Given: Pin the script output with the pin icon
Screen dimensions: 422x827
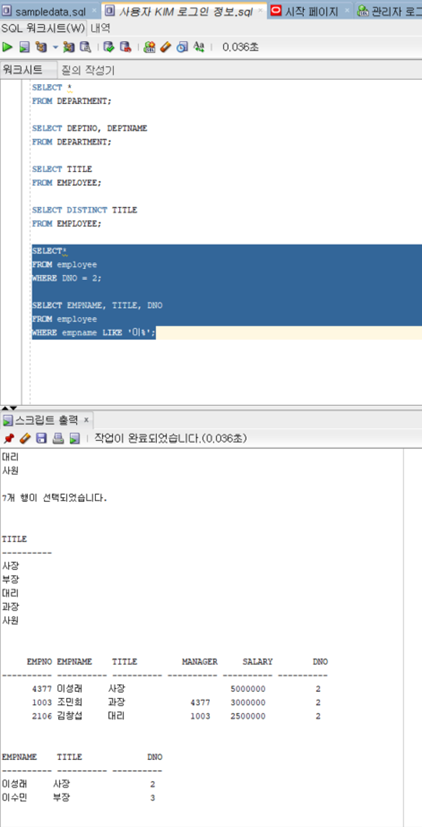Looking at the screenshot, I should click(8, 438).
